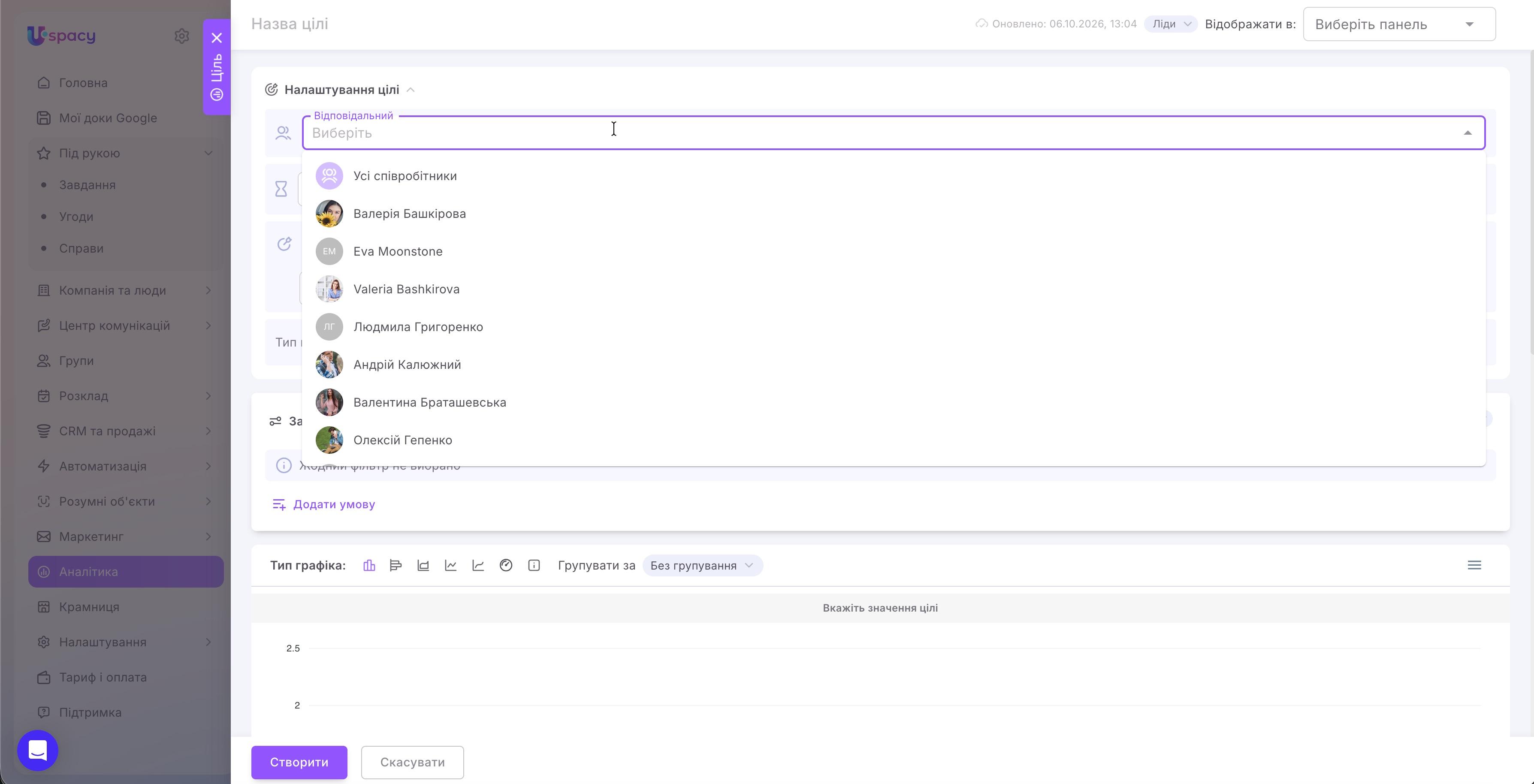Open Мої доки Google sidebar item

(x=126, y=118)
